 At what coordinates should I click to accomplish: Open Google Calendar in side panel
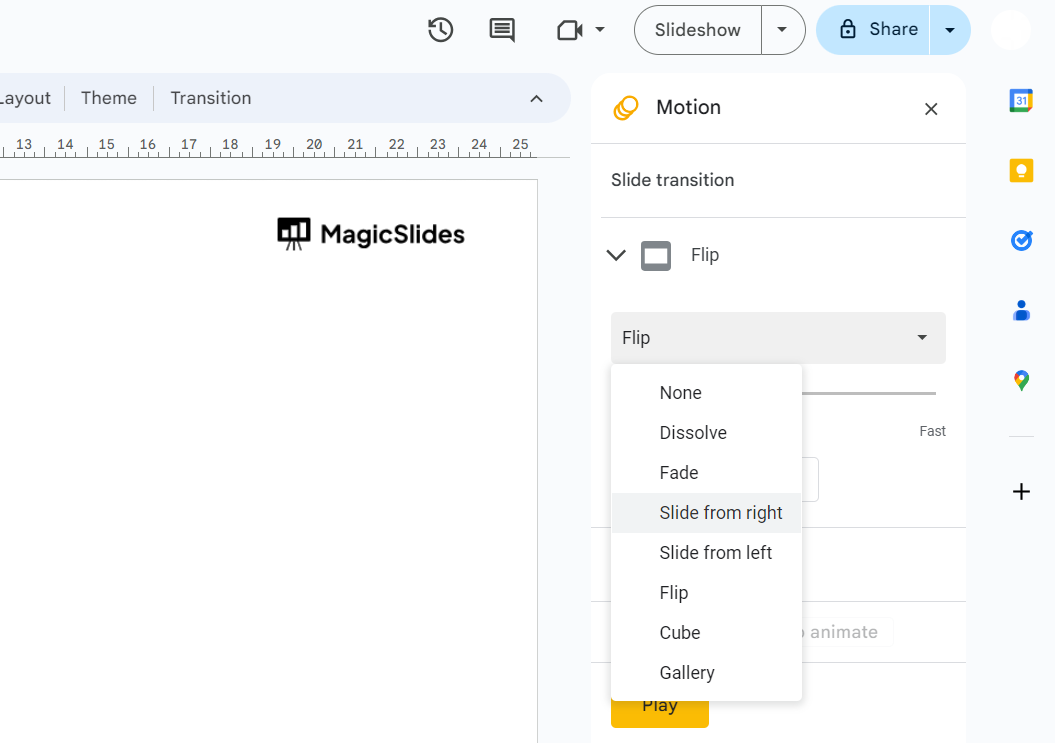point(1021,100)
